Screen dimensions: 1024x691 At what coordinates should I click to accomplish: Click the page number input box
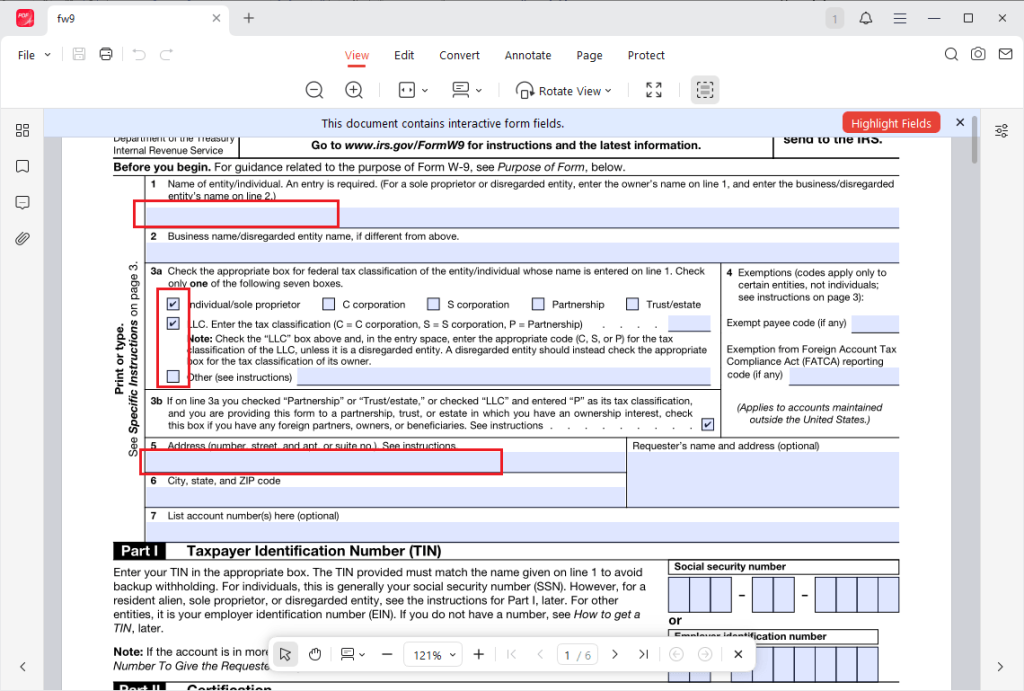pos(577,654)
